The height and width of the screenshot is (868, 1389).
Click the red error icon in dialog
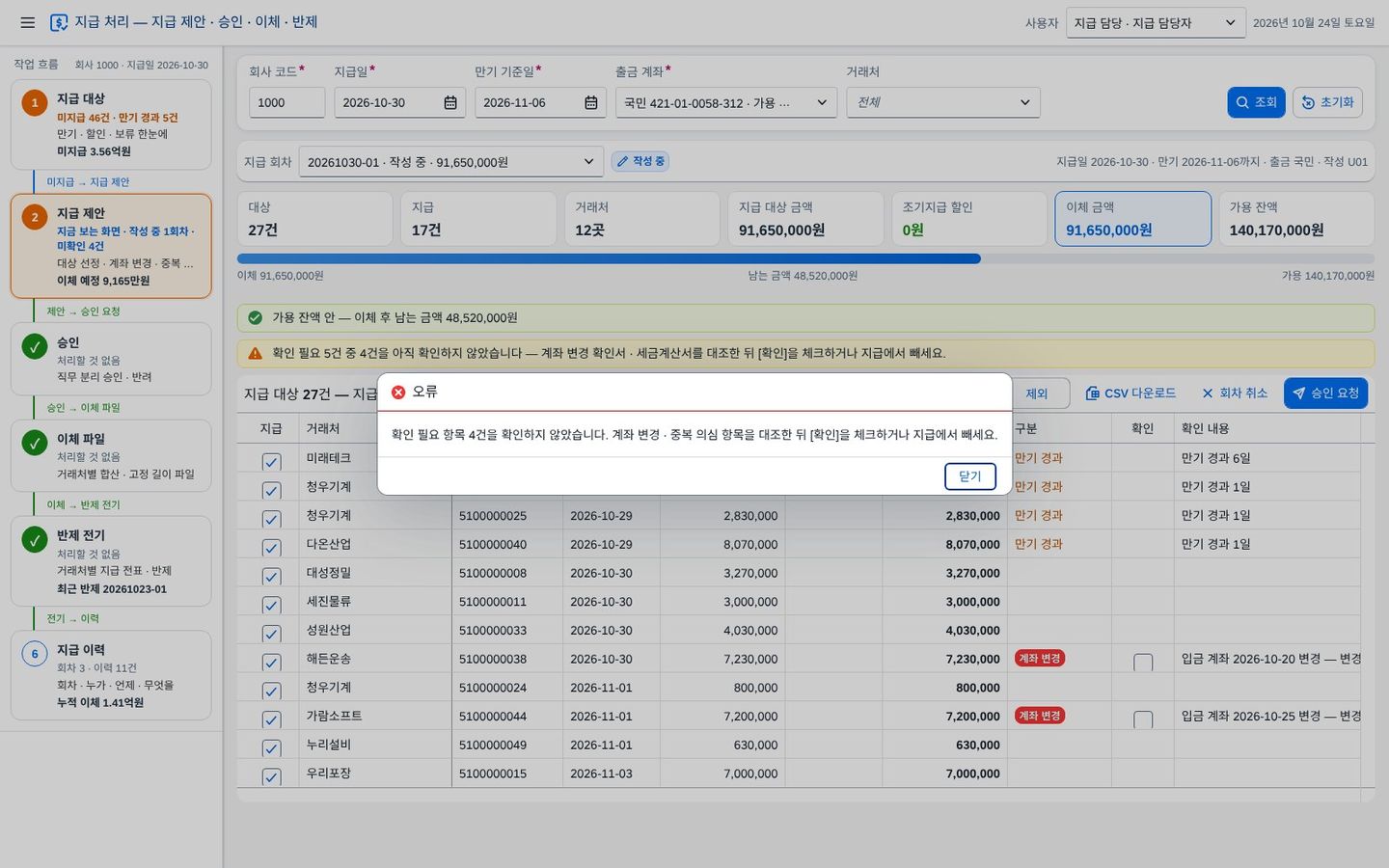[398, 392]
